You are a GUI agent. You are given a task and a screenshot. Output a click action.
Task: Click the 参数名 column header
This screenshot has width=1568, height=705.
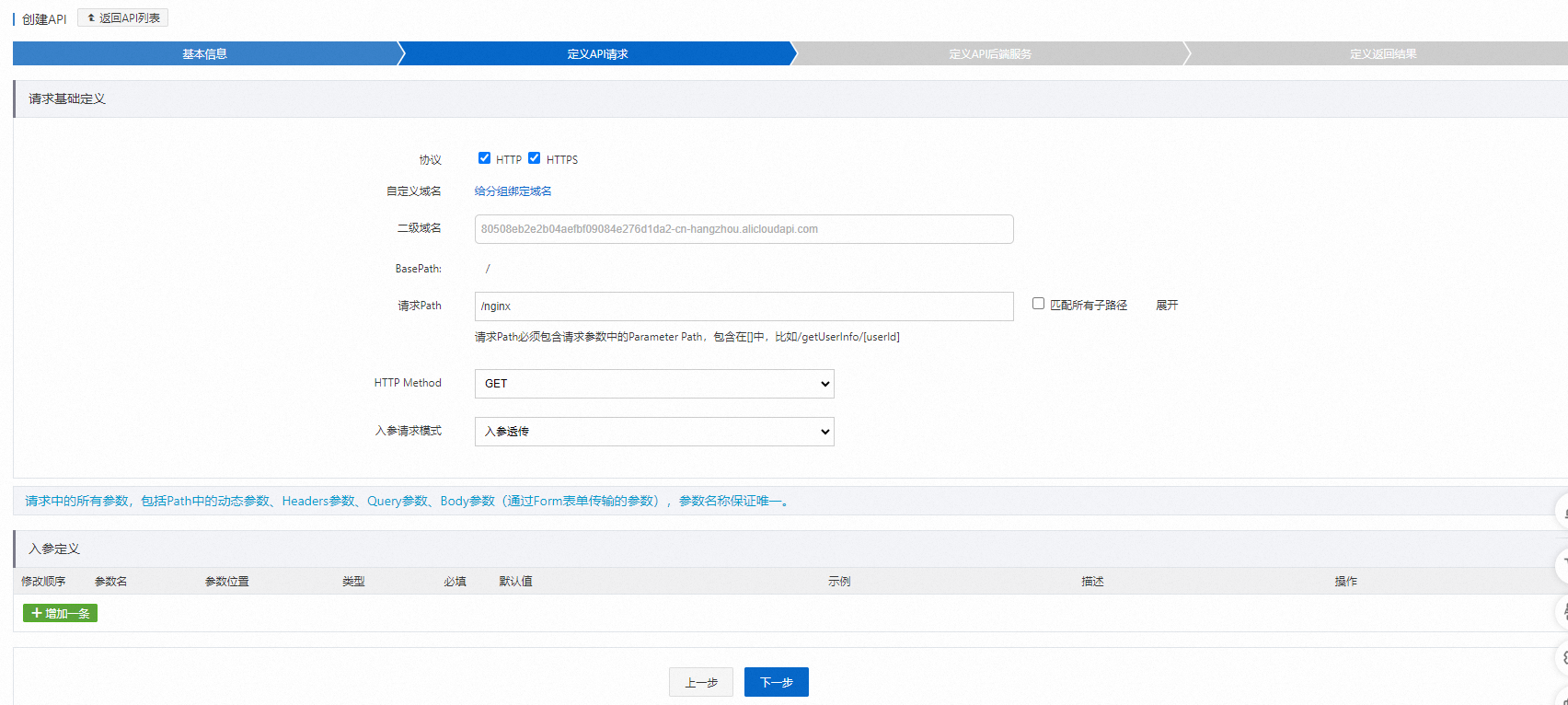(110, 581)
